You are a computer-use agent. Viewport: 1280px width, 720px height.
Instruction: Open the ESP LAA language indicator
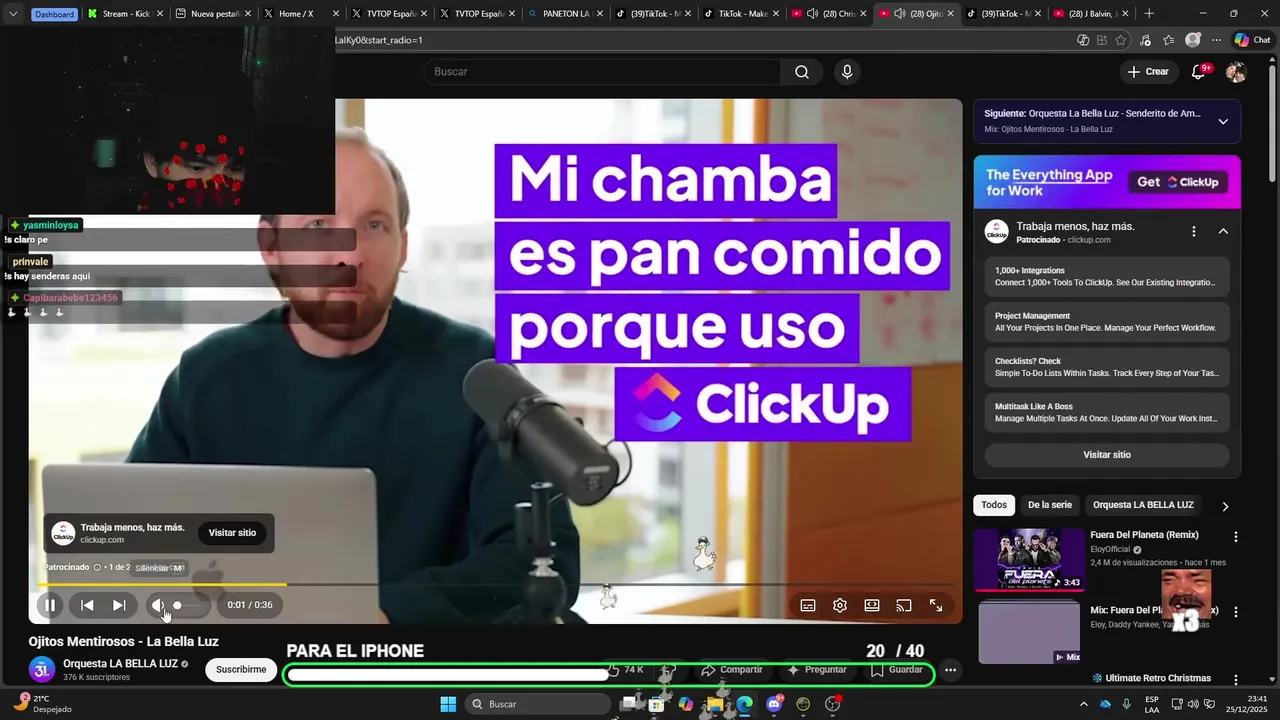click(x=1152, y=704)
